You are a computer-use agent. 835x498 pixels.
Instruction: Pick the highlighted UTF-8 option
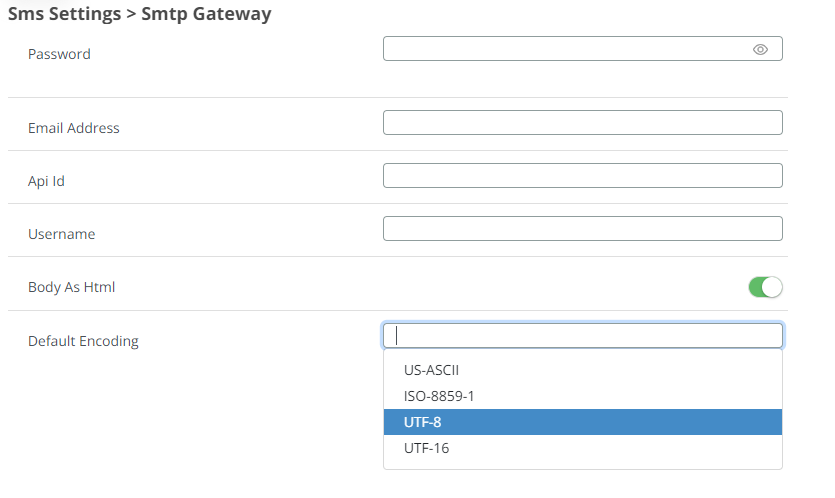click(423, 422)
